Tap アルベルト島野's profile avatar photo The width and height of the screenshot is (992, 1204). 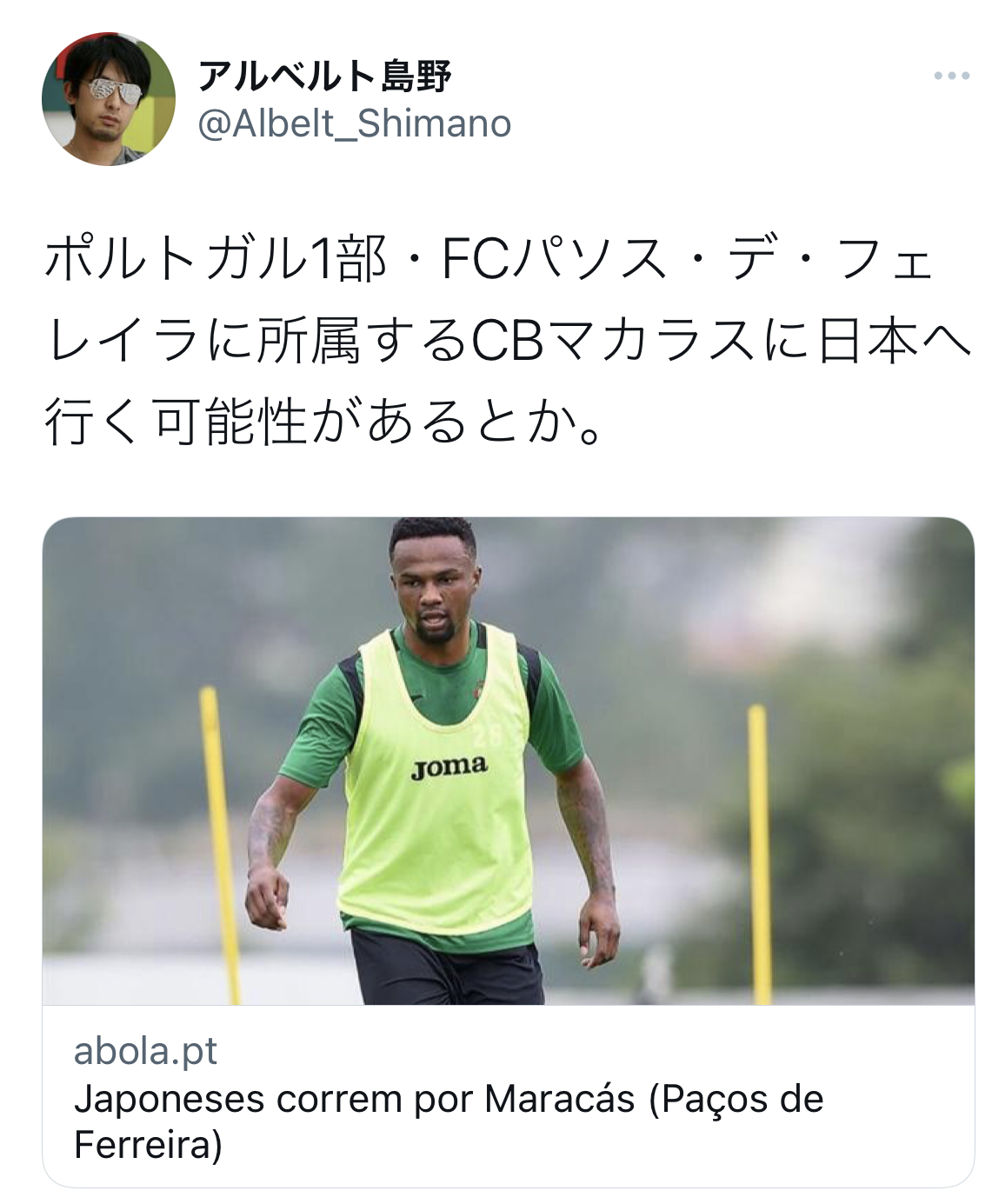point(109,99)
